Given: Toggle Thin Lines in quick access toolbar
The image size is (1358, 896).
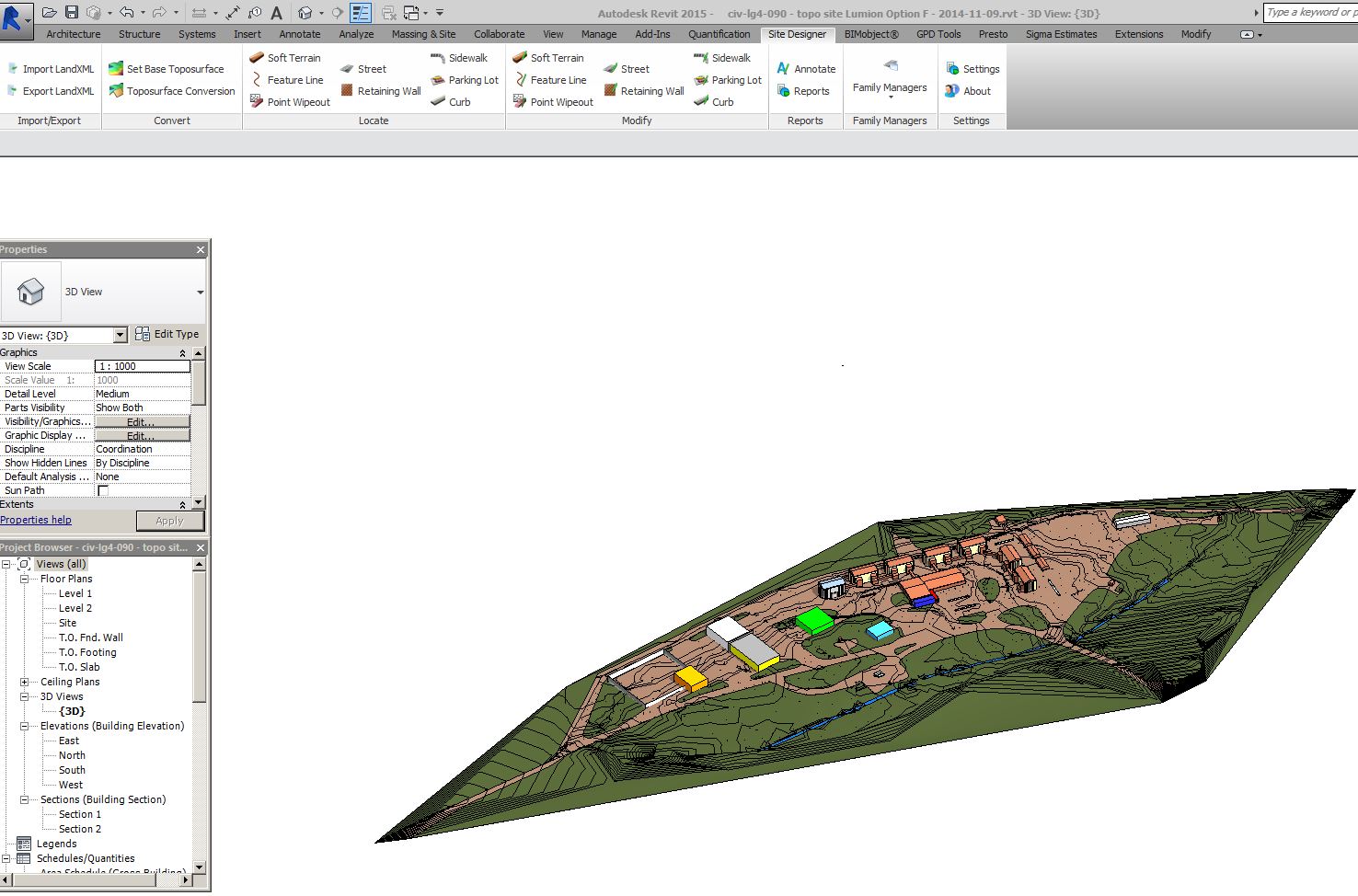Looking at the screenshot, I should pos(361,13).
